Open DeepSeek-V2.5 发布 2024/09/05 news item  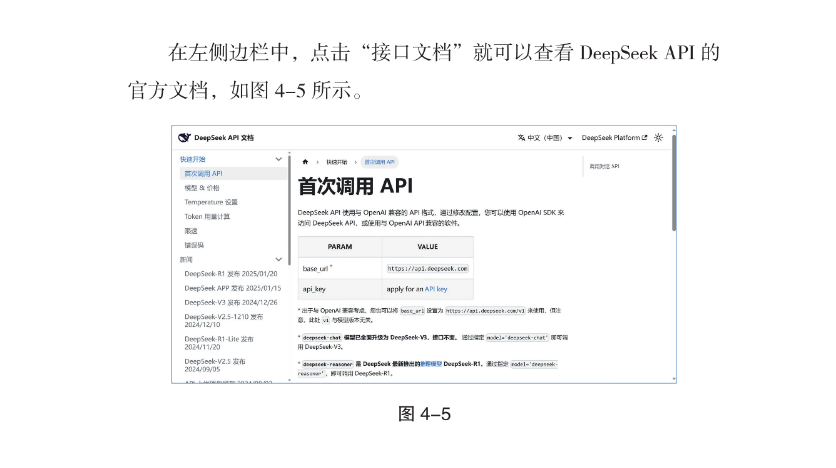tap(215, 365)
